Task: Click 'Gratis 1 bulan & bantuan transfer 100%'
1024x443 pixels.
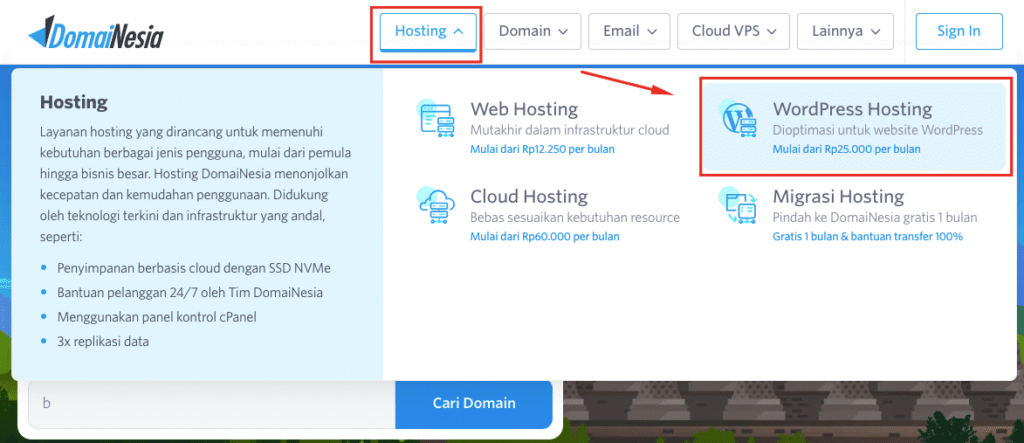Action: point(868,237)
